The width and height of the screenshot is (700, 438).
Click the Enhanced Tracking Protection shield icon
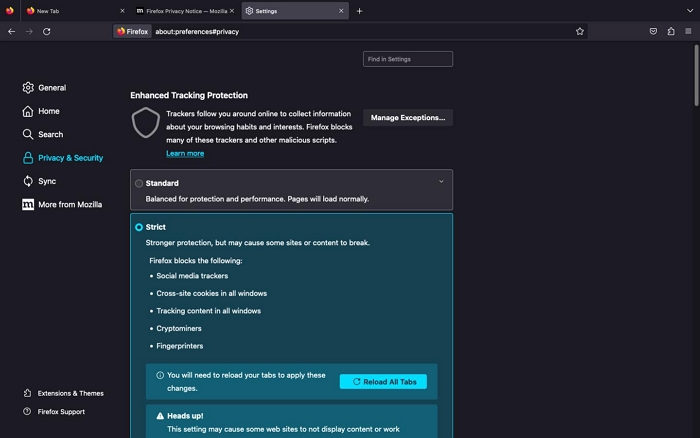[146, 122]
